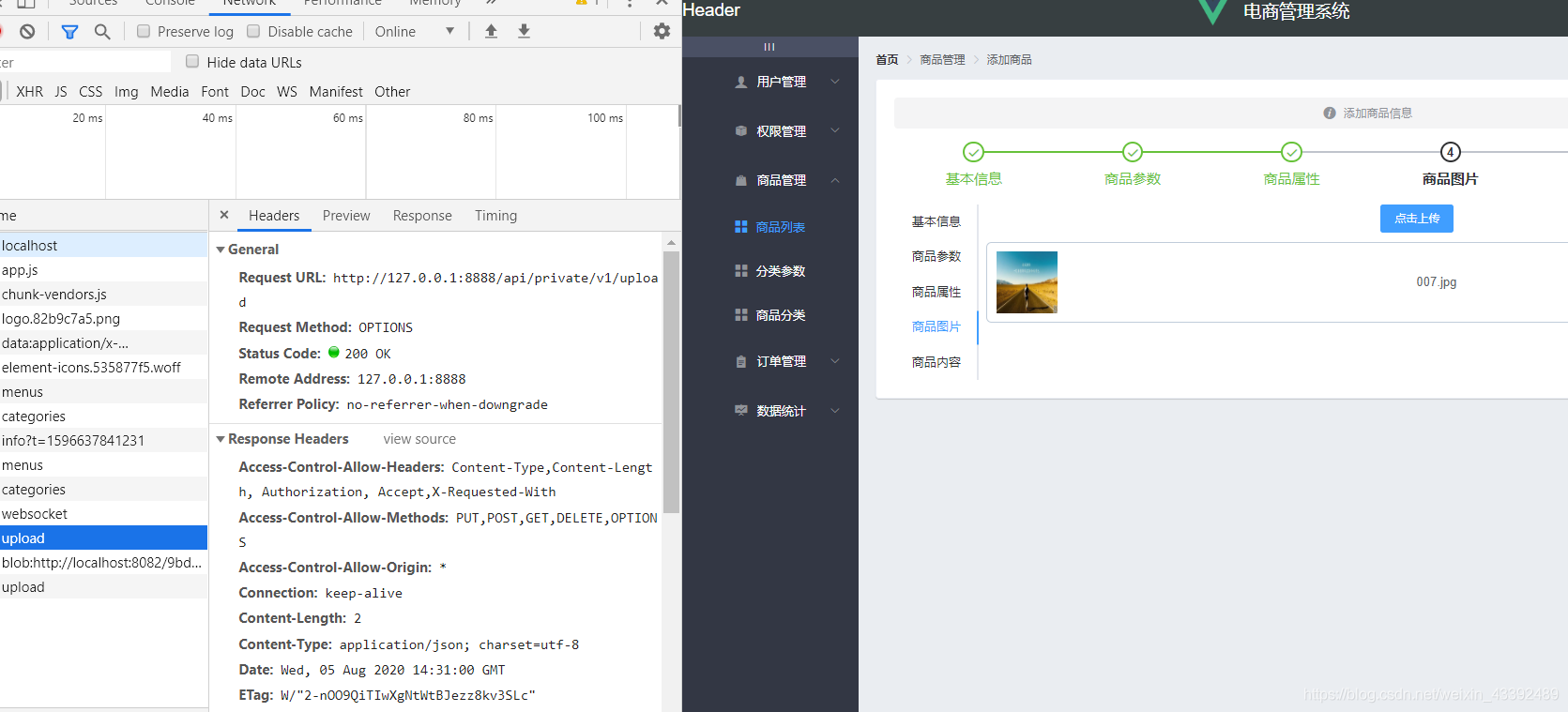Select the highlighted upload request row
1568x712 pixels.
(x=103, y=538)
